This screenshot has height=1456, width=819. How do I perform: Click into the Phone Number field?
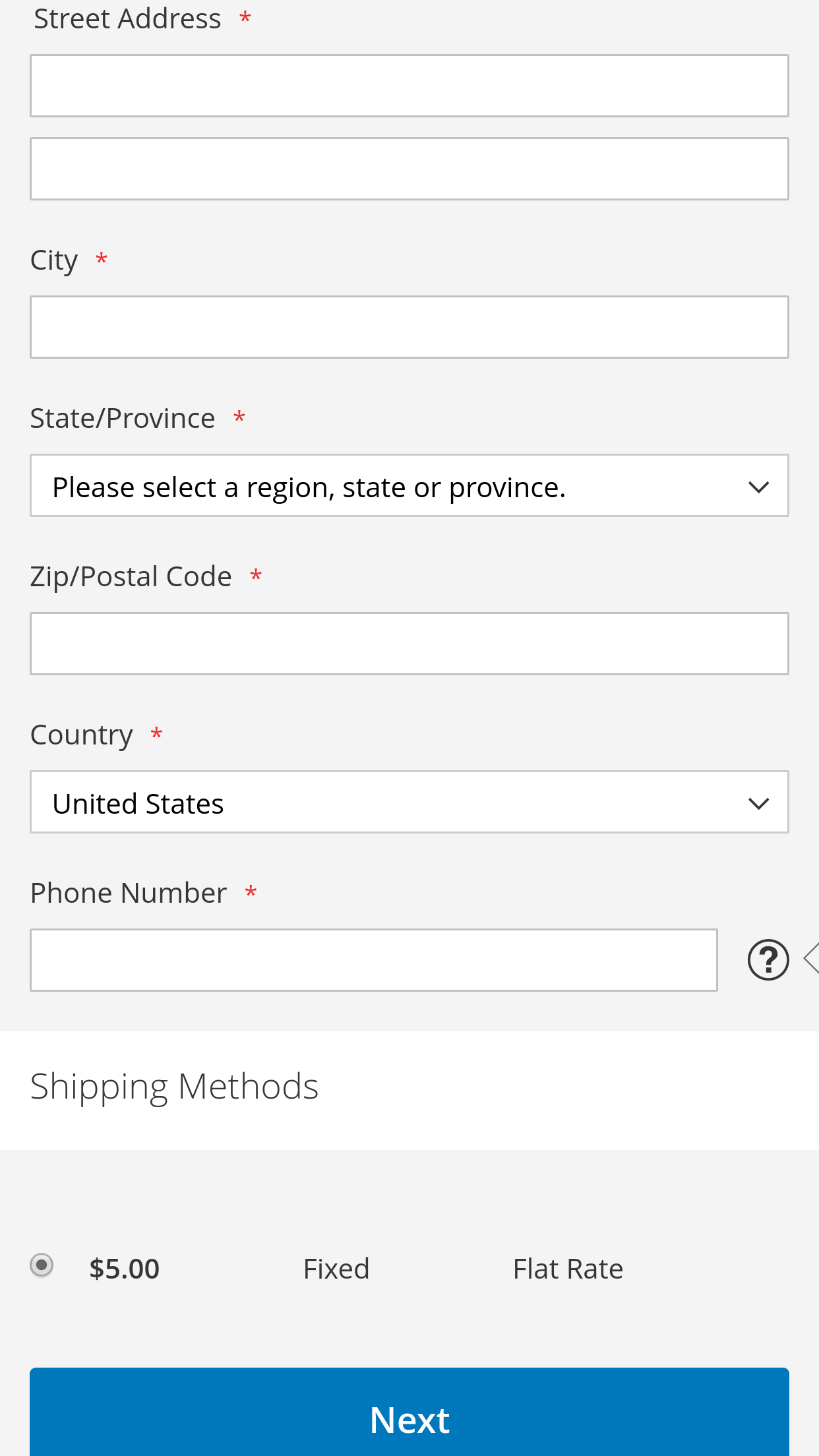click(374, 960)
